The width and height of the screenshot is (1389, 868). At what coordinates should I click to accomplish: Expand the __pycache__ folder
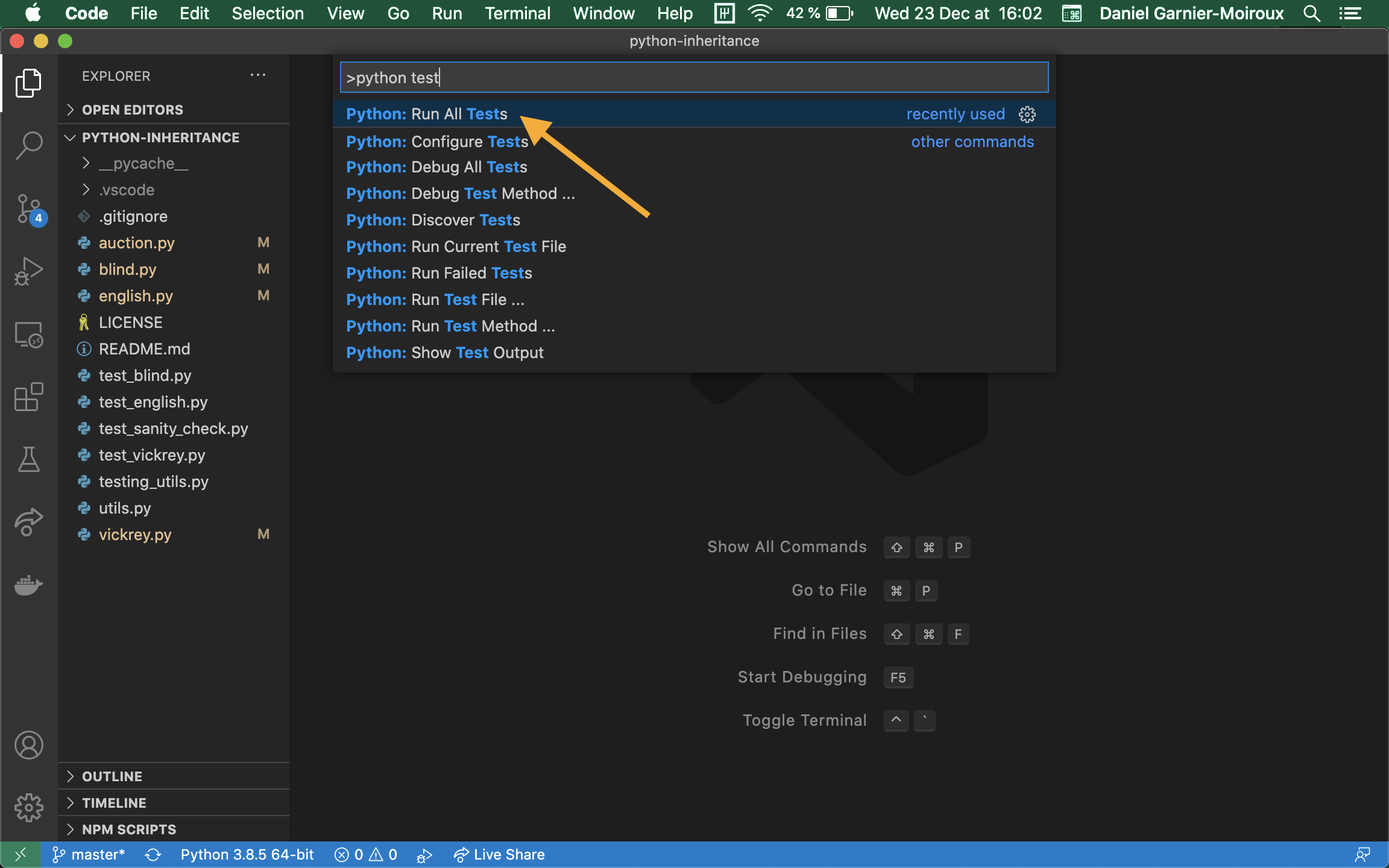[143, 163]
